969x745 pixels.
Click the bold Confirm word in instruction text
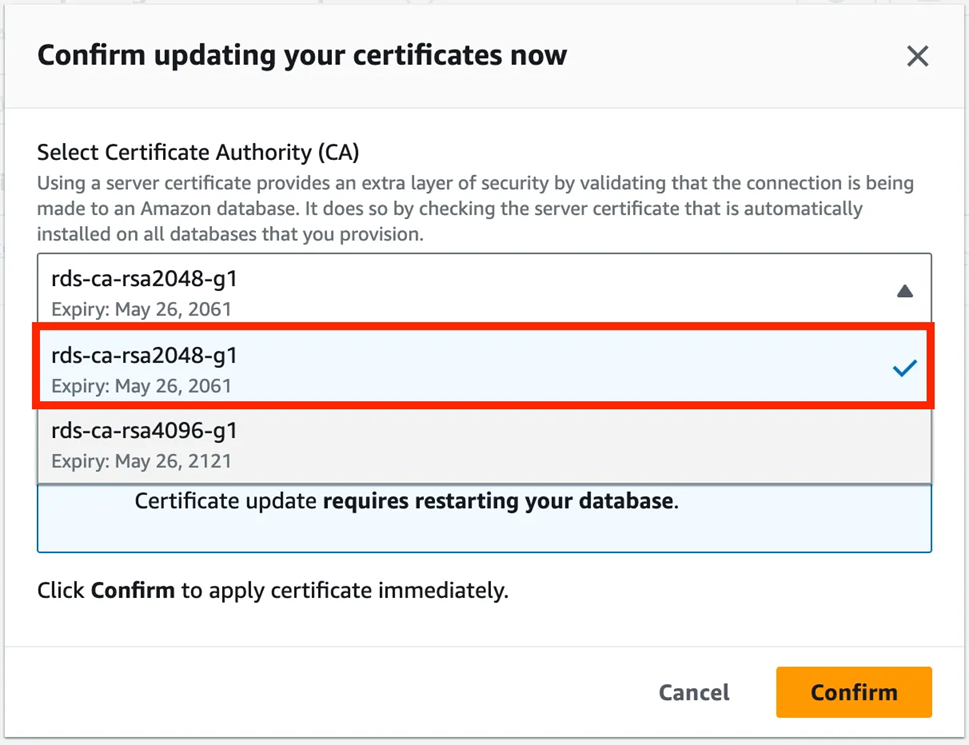point(132,590)
